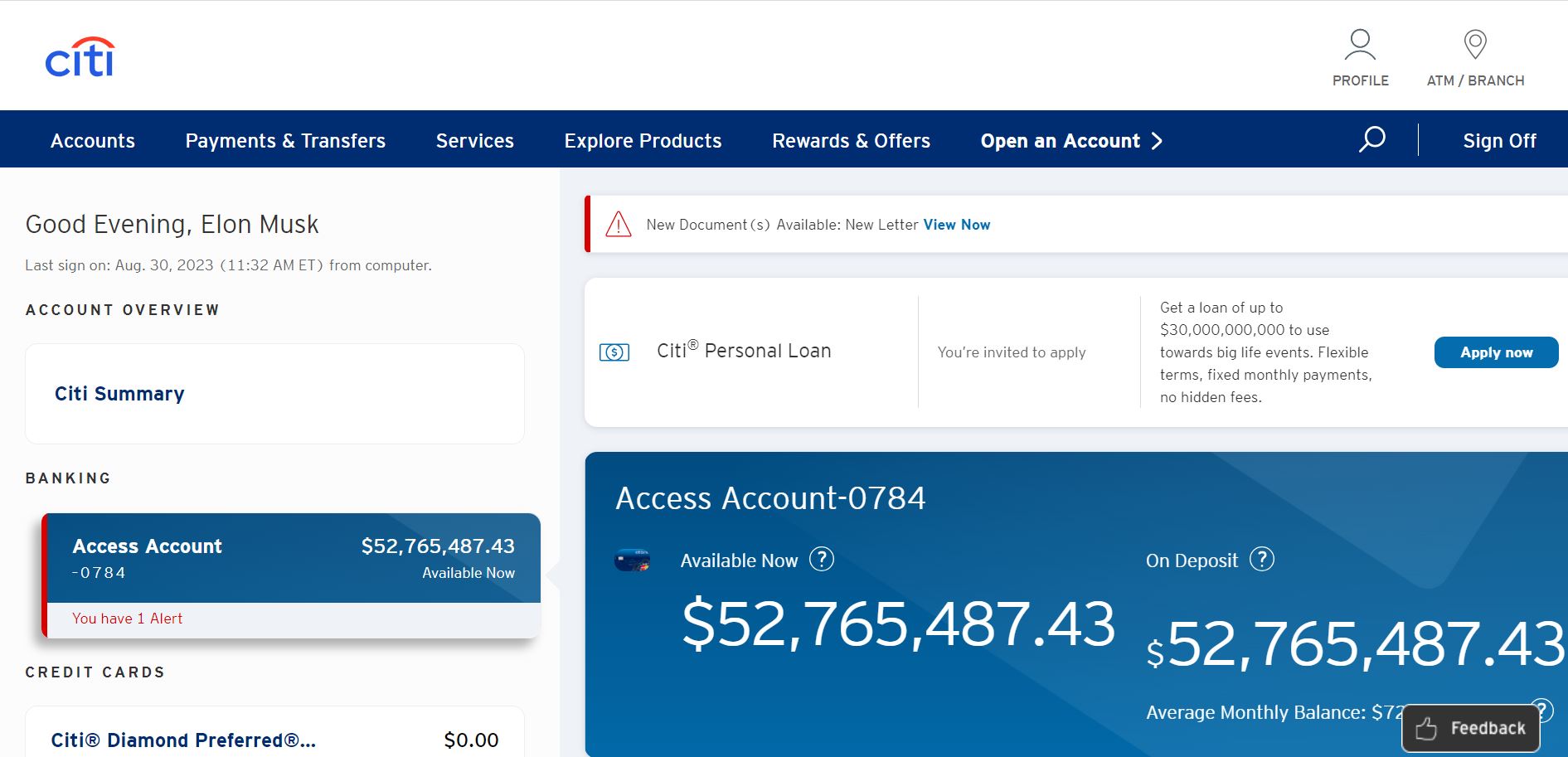Select Open an Account in navigation

pos(1061,141)
